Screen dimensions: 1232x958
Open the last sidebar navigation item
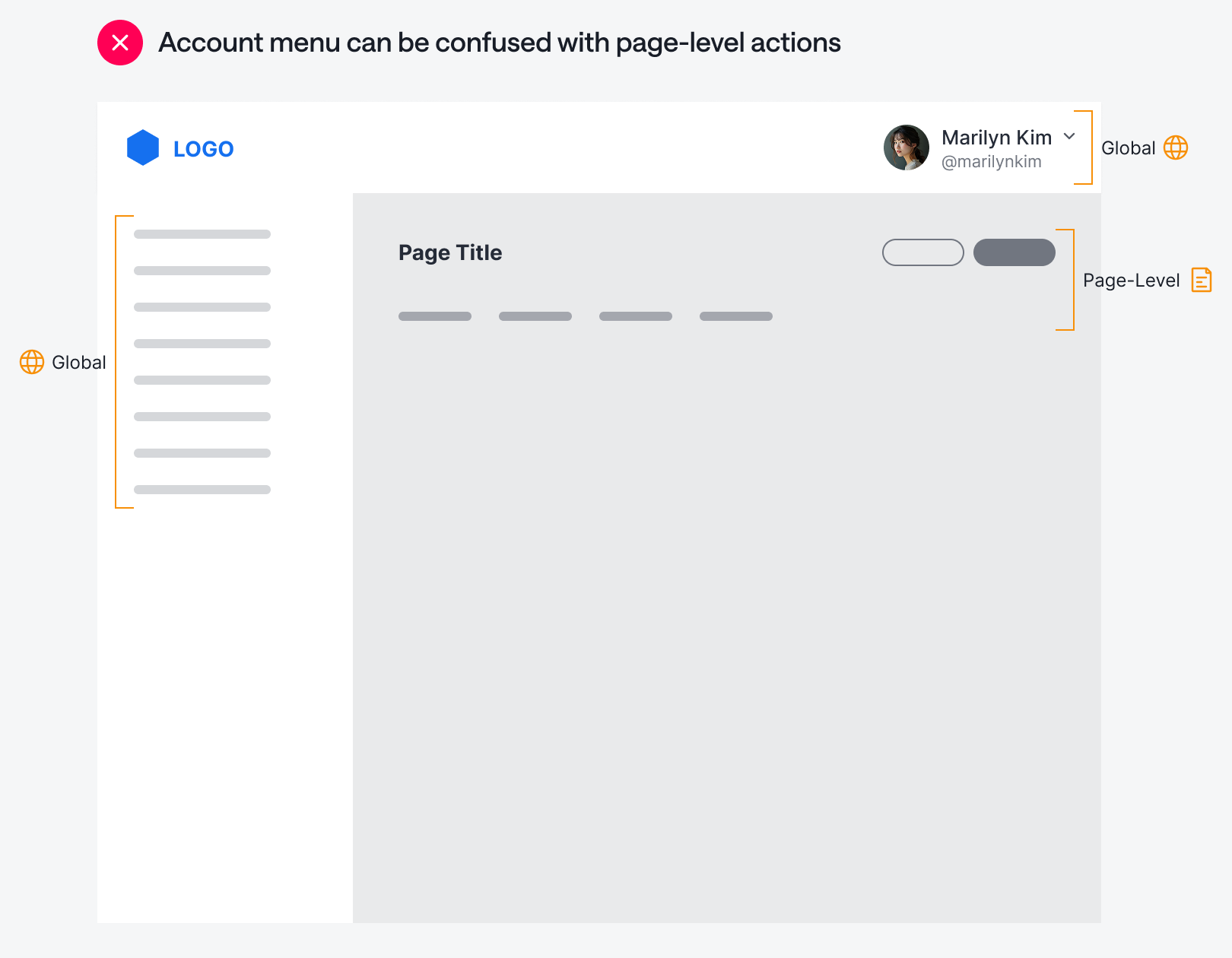tap(202, 490)
